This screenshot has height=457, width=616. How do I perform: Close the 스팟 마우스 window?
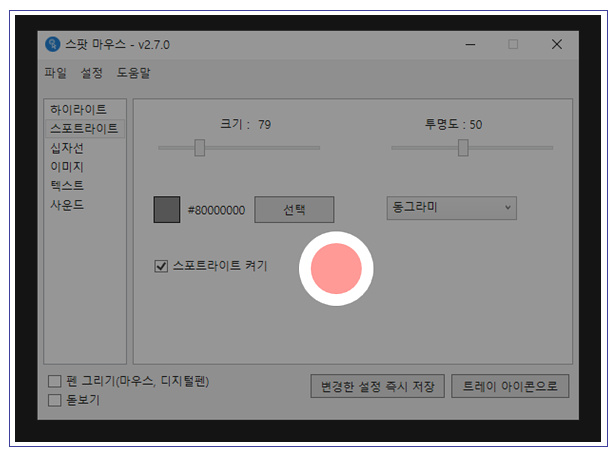pos(557,44)
